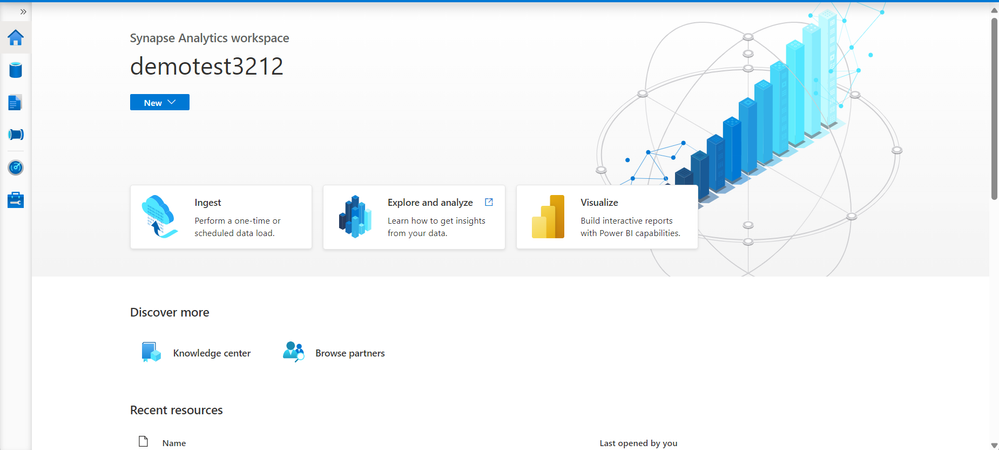Open external link icon beside Explore and analyze
Viewport: 999px width, 450px height.
(489, 202)
